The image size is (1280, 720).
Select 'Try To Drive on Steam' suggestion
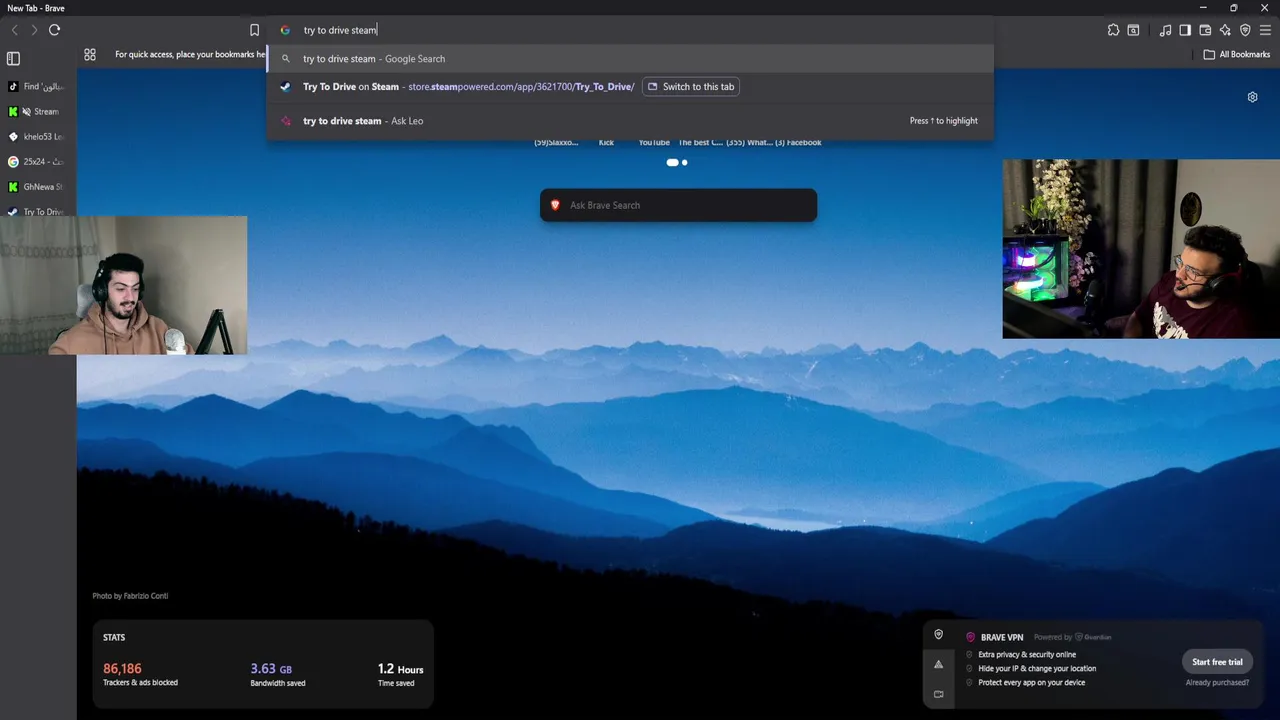[630, 87]
